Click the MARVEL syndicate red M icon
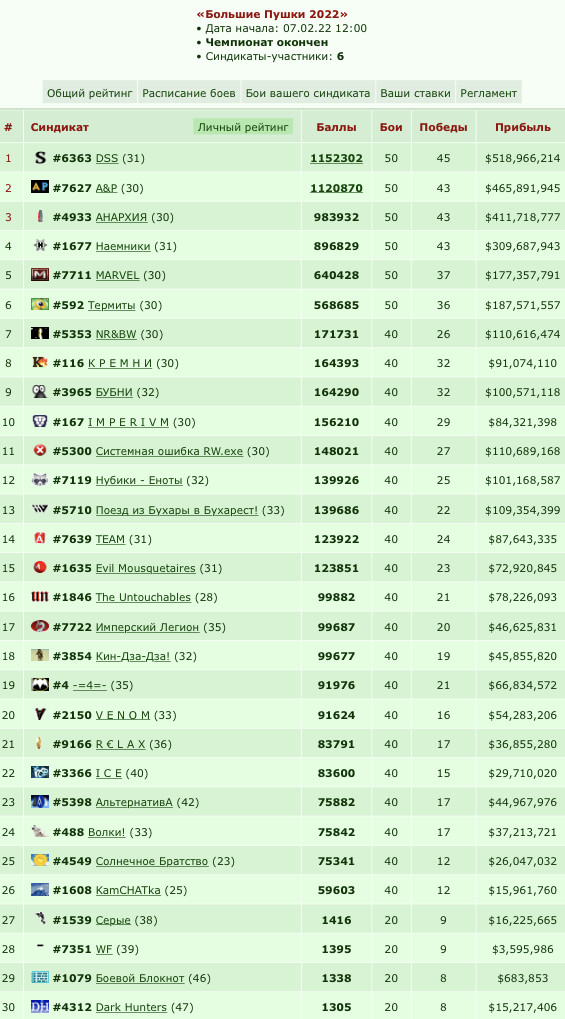This screenshot has width=565, height=1019. click(40, 275)
